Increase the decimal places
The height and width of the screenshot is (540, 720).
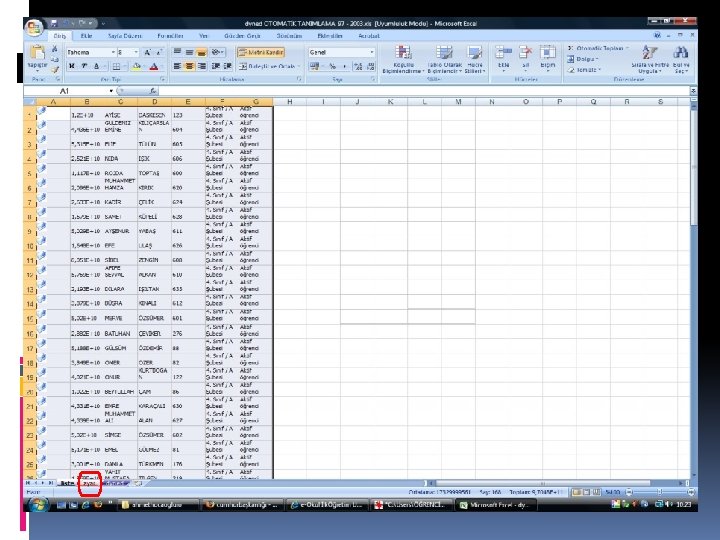[x=358, y=67]
